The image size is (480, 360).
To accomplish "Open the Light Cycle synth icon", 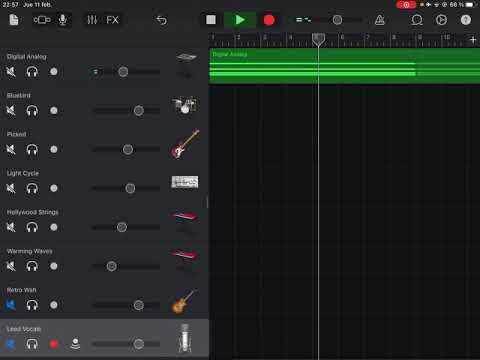I will pyautogui.click(x=185, y=182).
